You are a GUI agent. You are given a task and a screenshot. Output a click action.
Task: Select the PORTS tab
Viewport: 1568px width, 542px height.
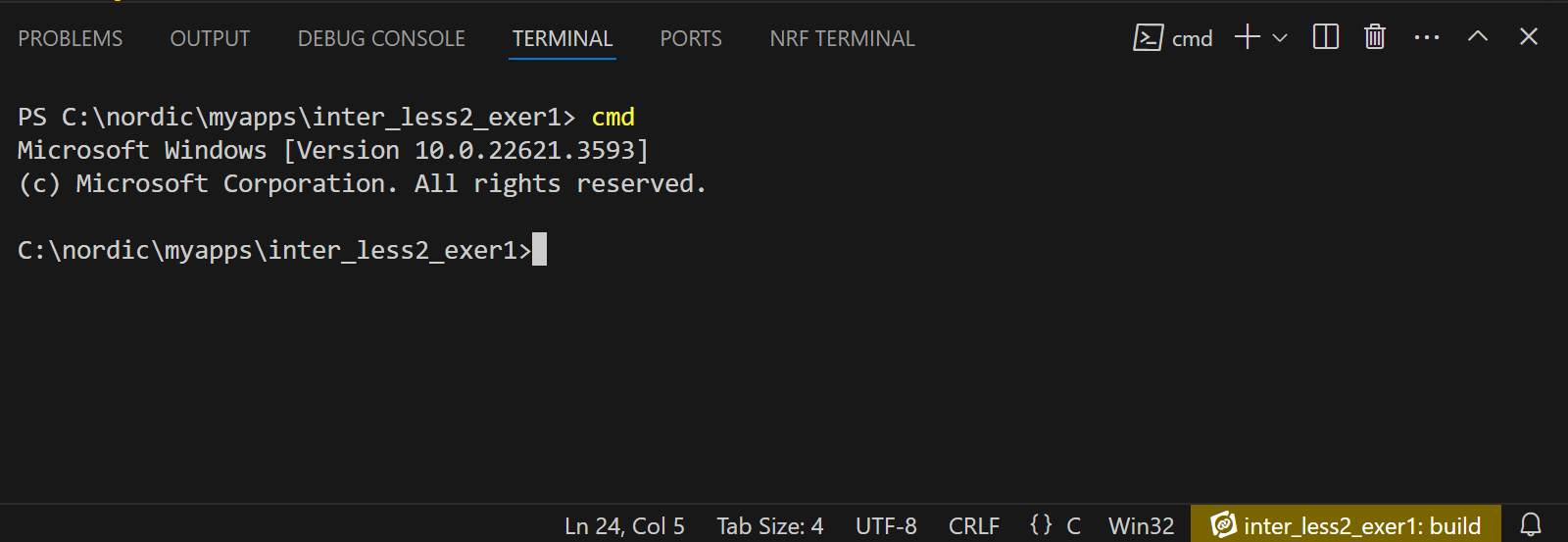tap(691, 38)
